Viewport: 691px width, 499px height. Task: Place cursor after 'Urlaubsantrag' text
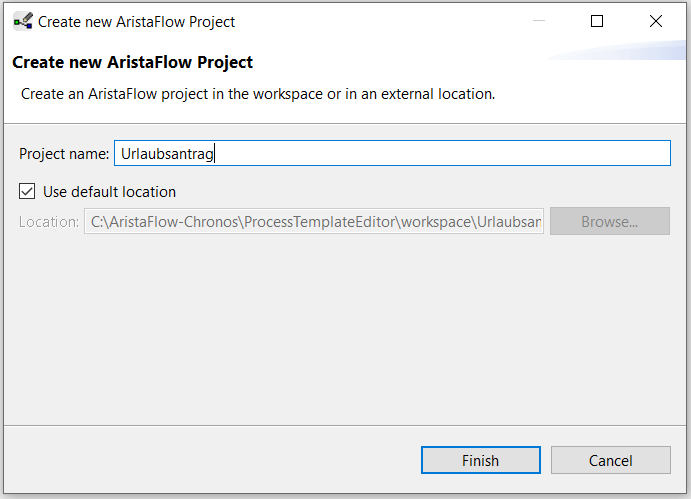pyautogui.click(x=215, y=153)
